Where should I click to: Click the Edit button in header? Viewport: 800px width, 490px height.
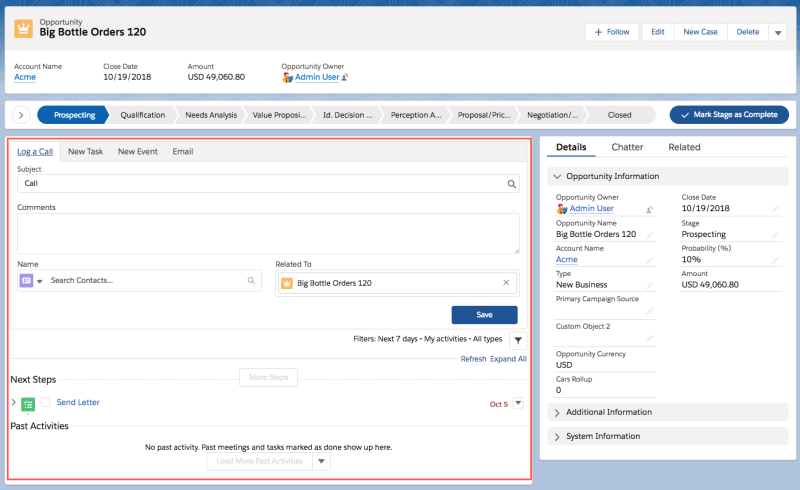(x=658, y=32)
